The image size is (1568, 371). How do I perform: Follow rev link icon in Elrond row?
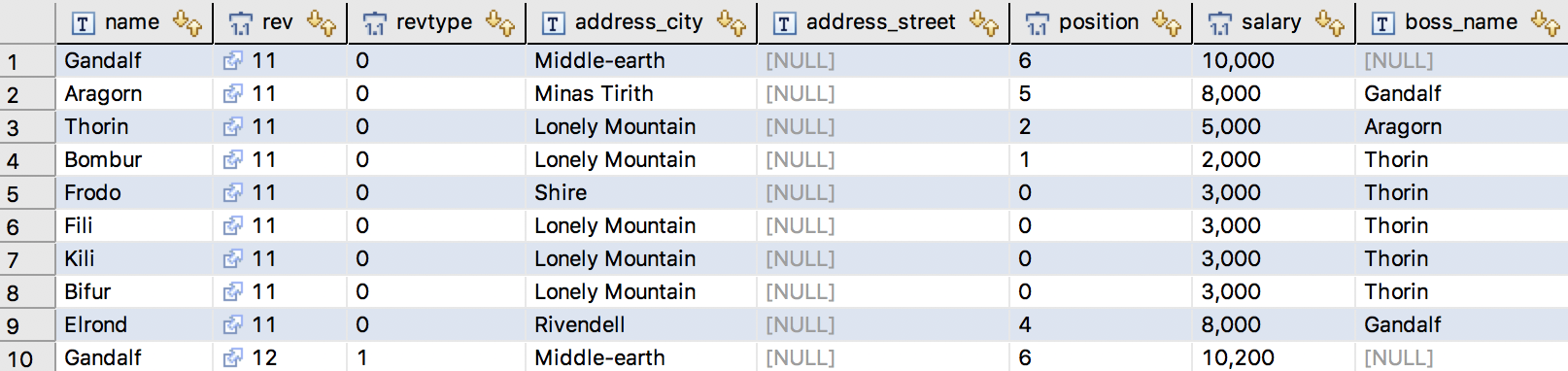232,325
